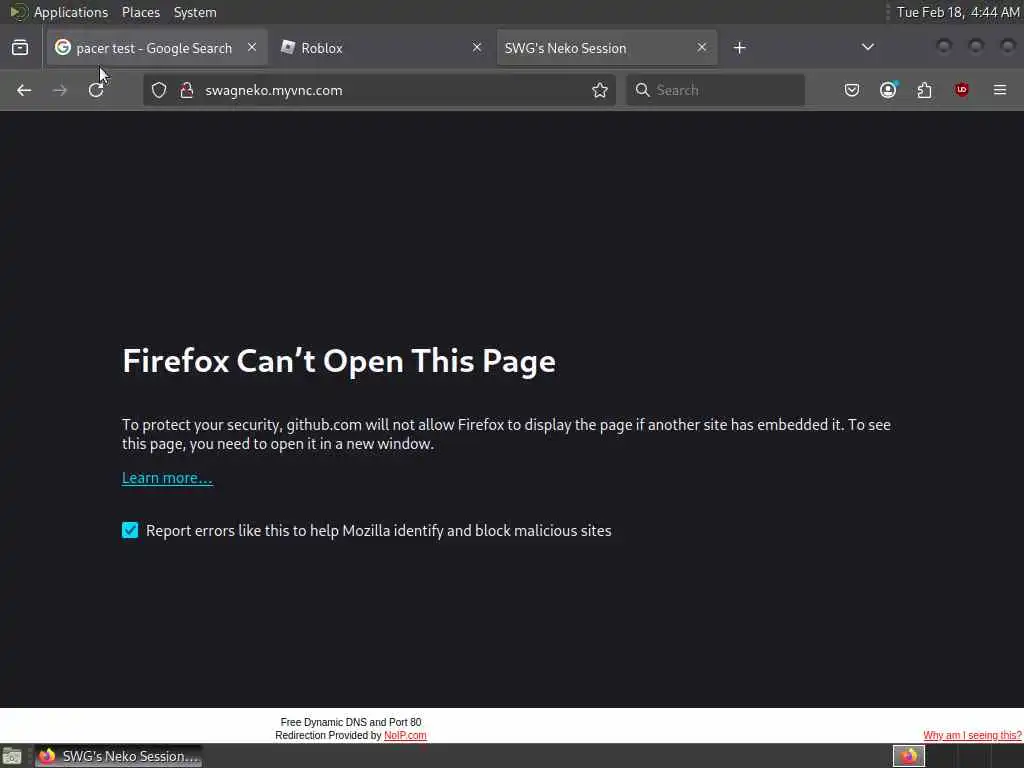Expand the list all tabs chevron

pos(867,47)
